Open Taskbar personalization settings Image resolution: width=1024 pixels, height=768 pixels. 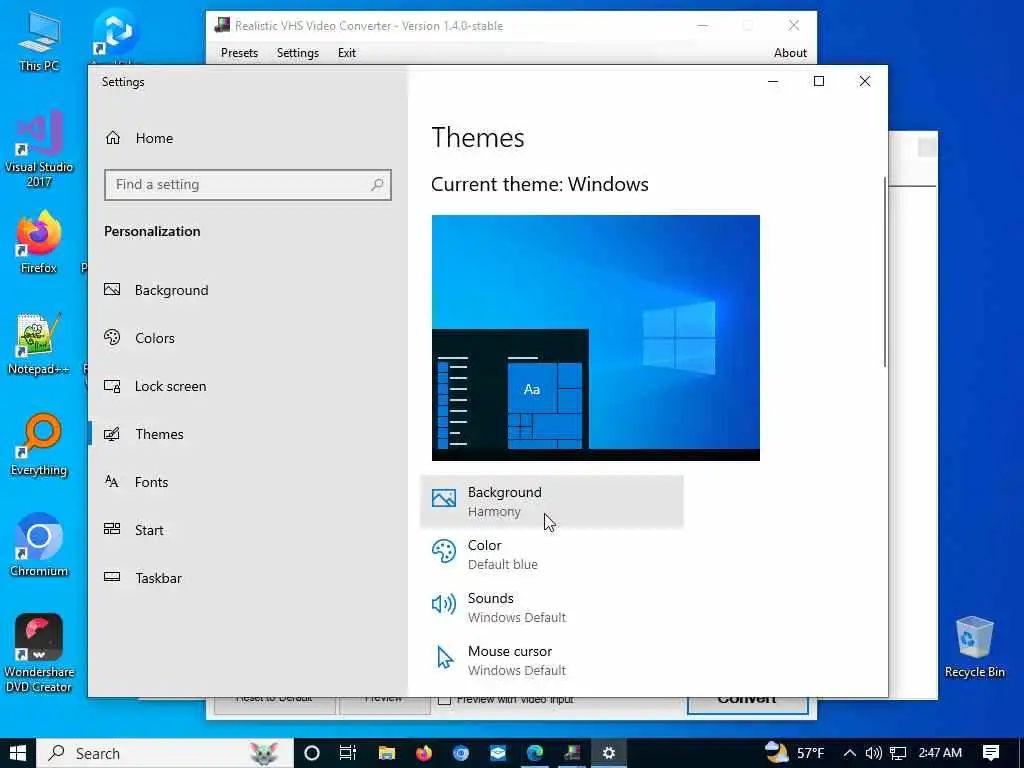click(142, 578)
